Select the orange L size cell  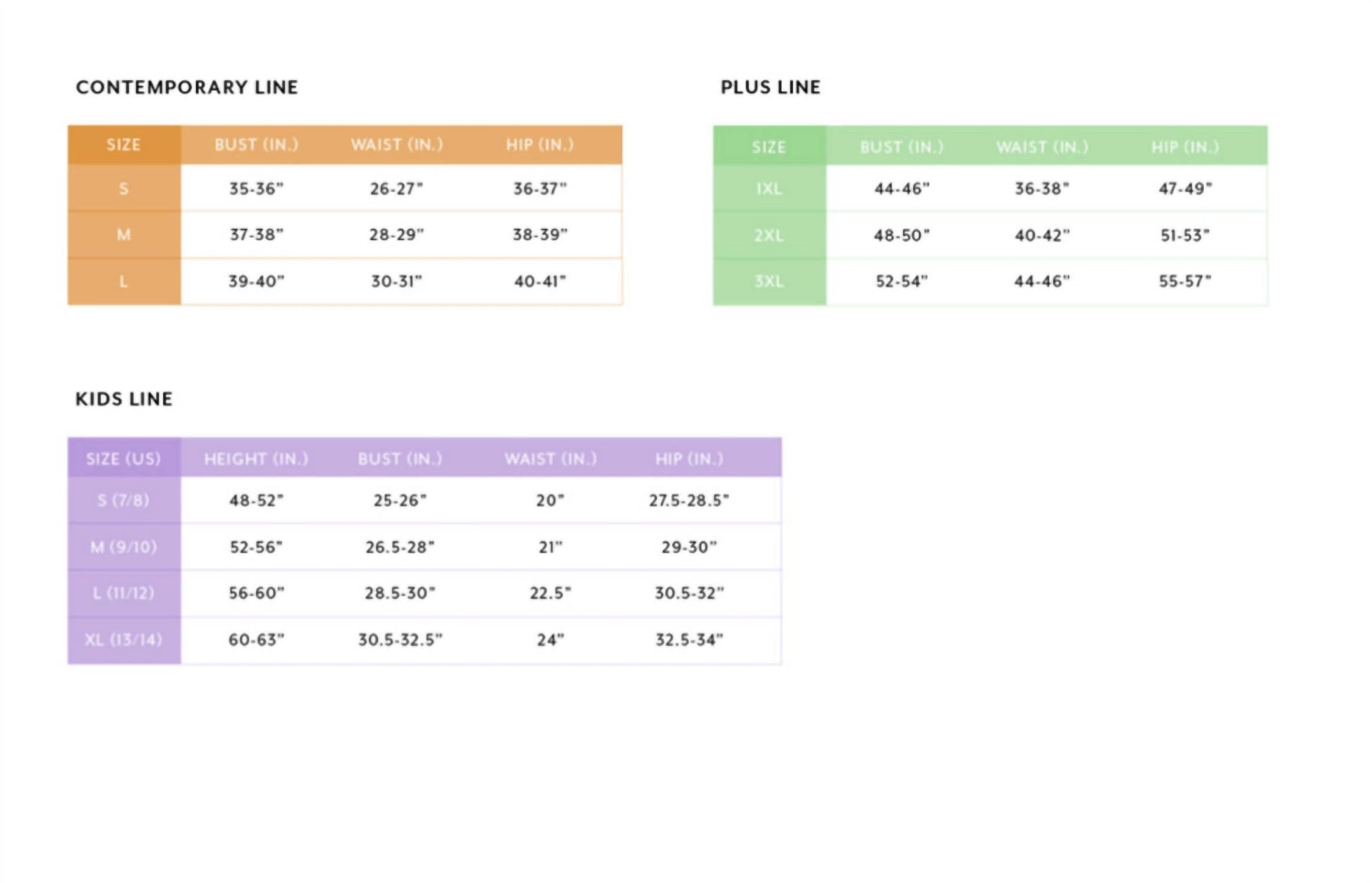pos(124,281)
